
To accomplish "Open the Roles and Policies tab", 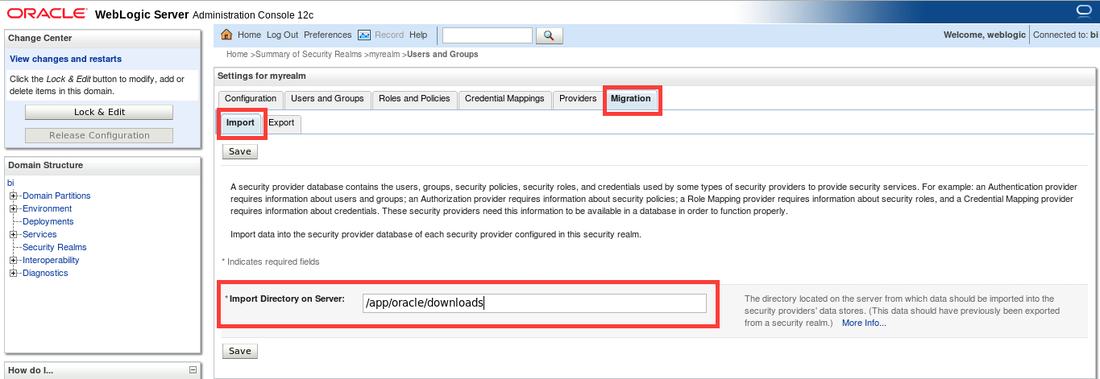I will tap(414, 99).
